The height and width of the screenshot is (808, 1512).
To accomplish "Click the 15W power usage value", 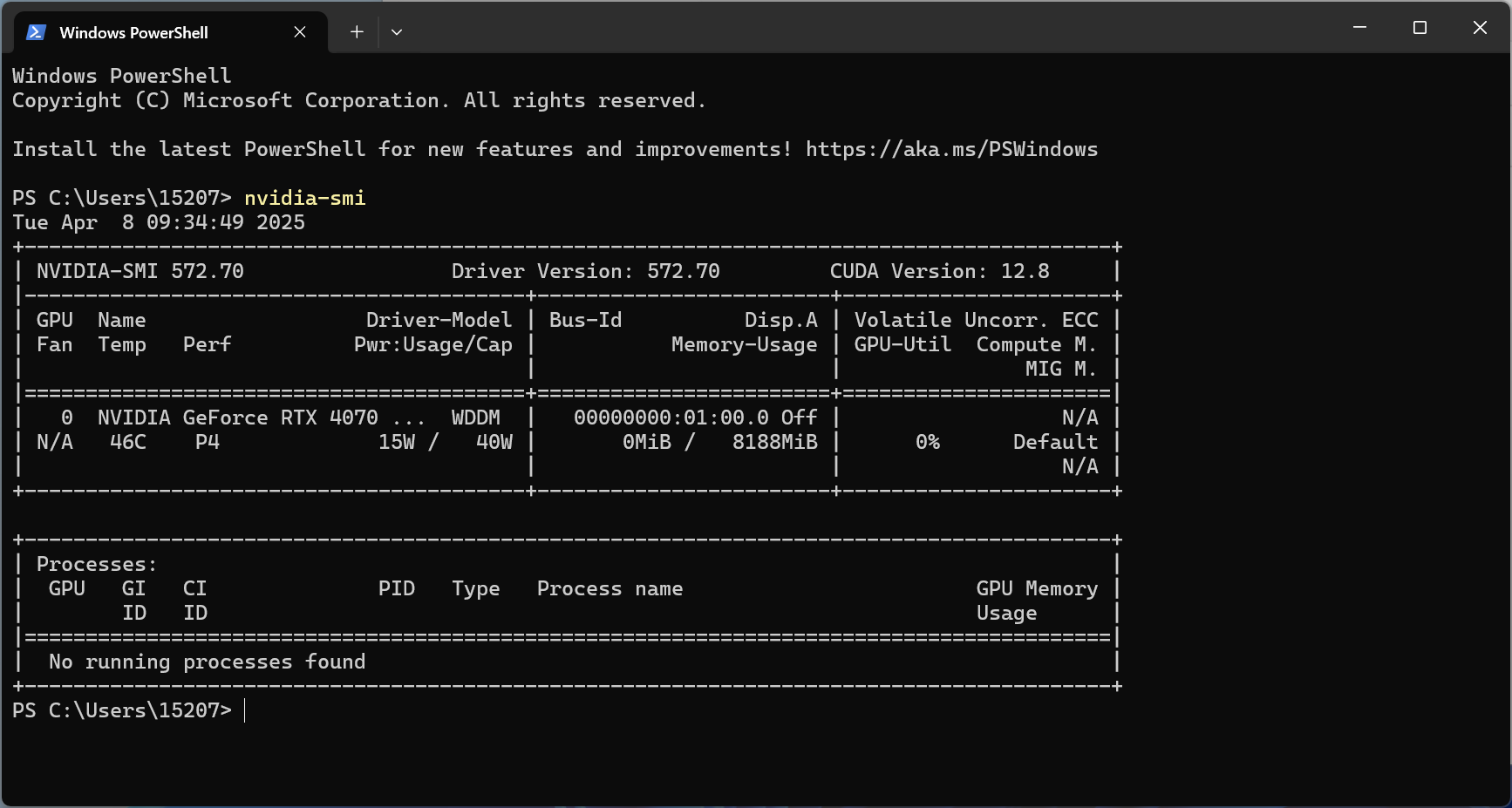I will (x=397, y=442).
